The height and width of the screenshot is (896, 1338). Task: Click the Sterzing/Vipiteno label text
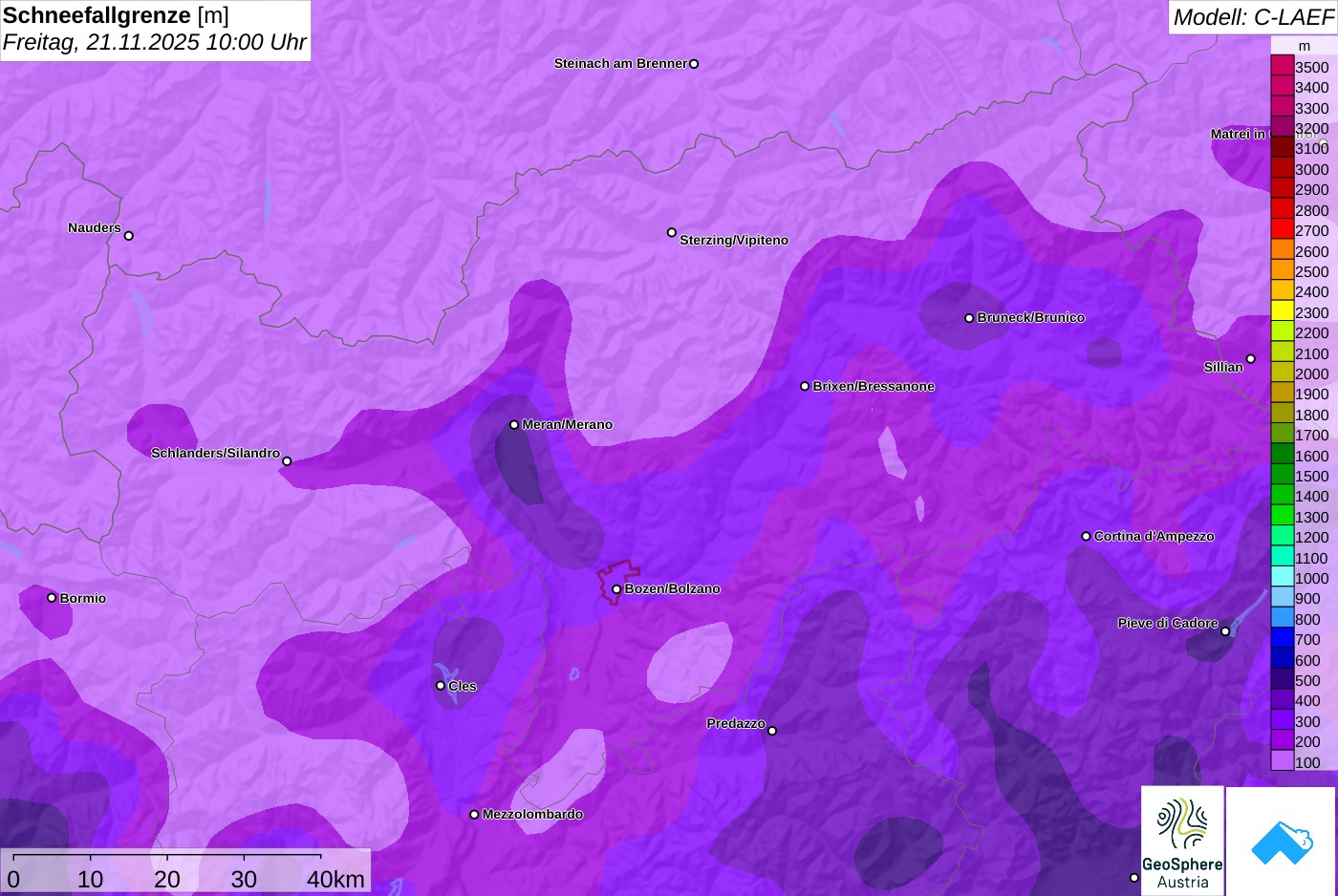pos(734,241)
